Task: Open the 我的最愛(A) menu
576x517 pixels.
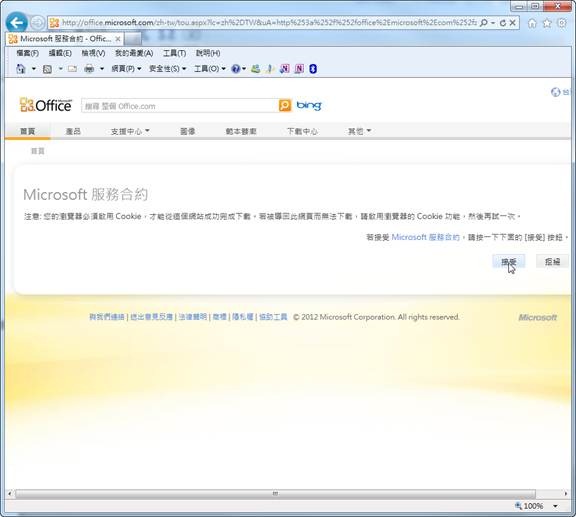Action: click(134, 53)
